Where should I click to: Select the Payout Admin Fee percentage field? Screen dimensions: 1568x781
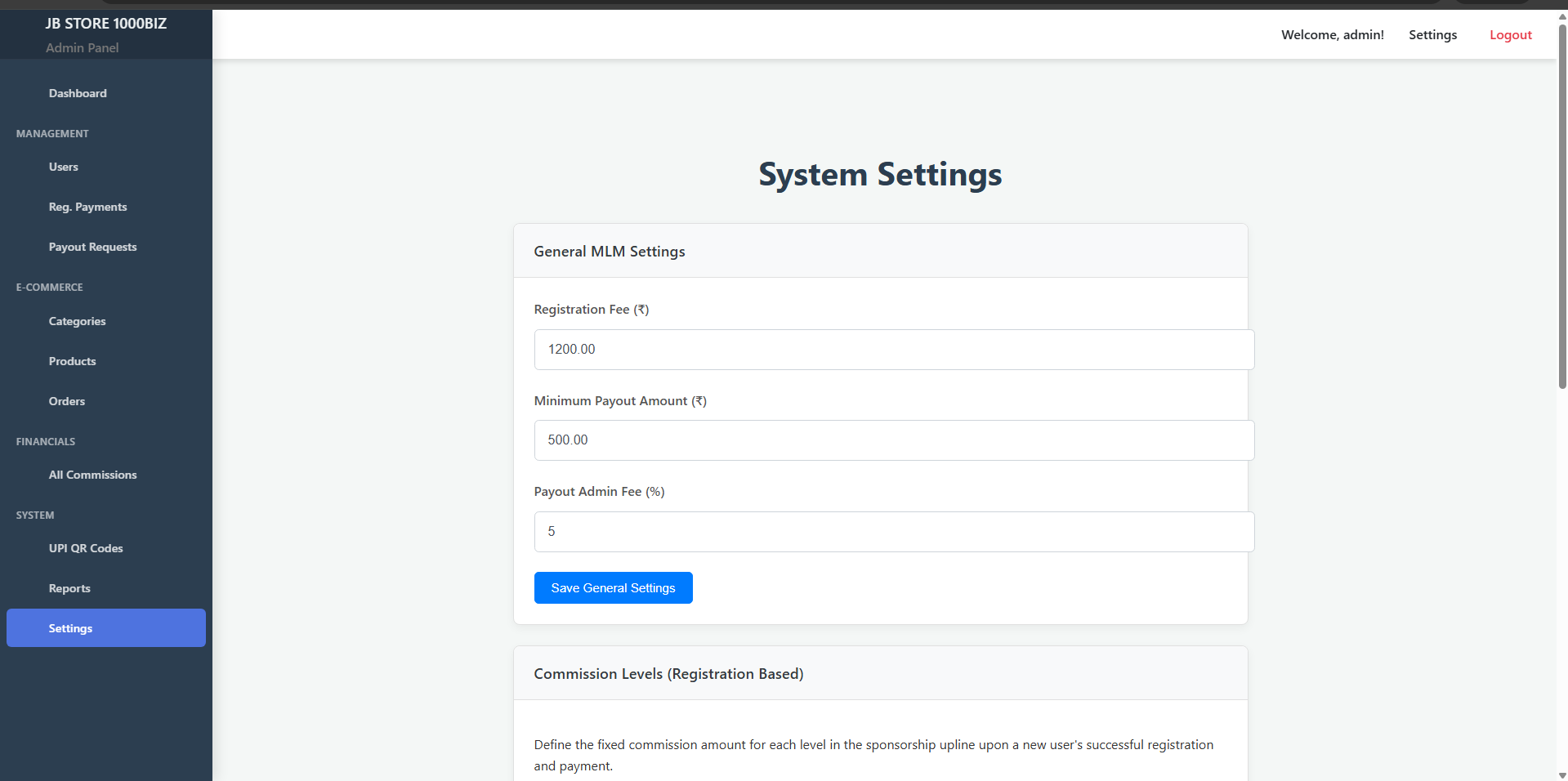point(894,532)
